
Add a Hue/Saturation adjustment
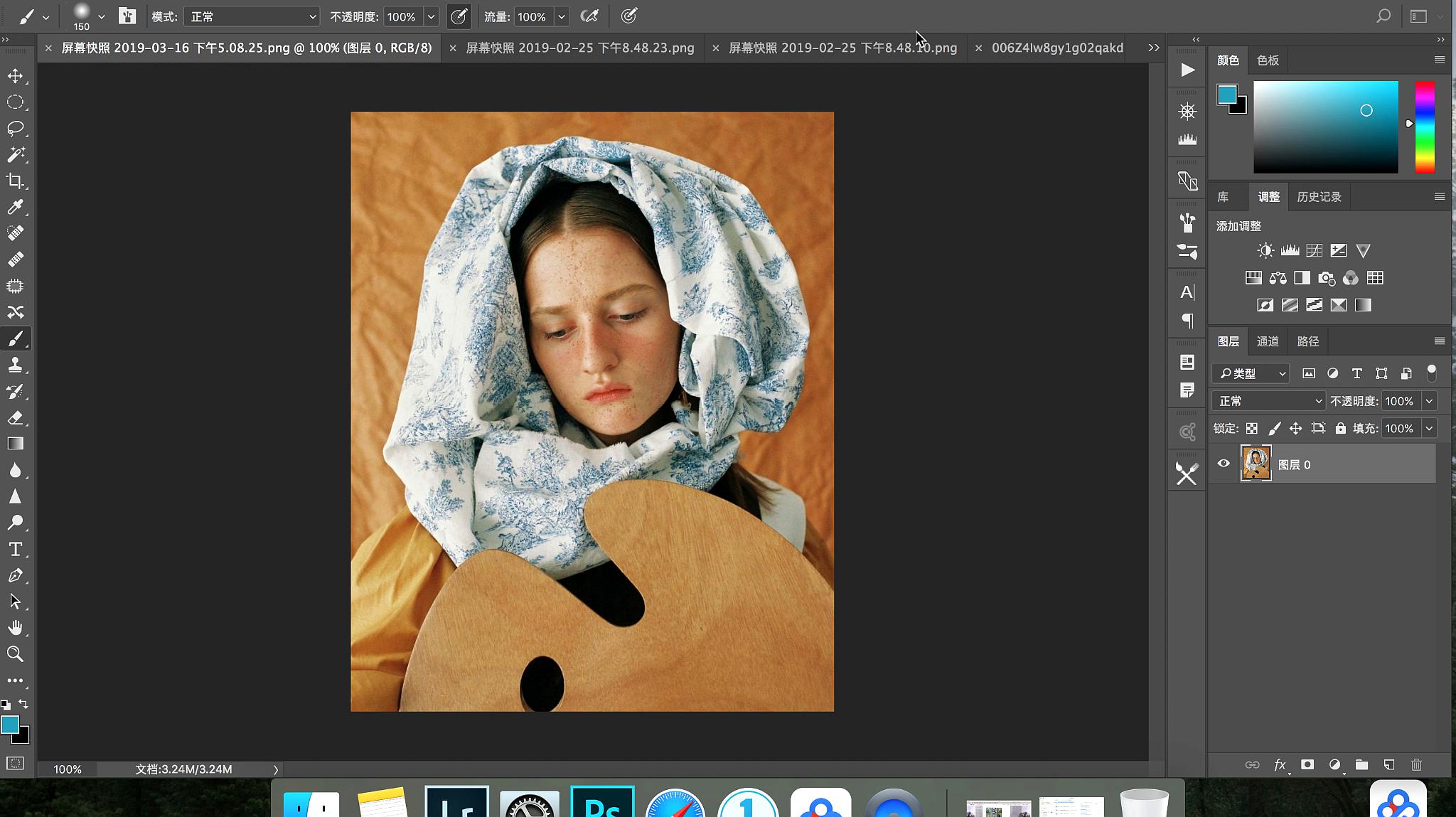(x=1253, y=278)
